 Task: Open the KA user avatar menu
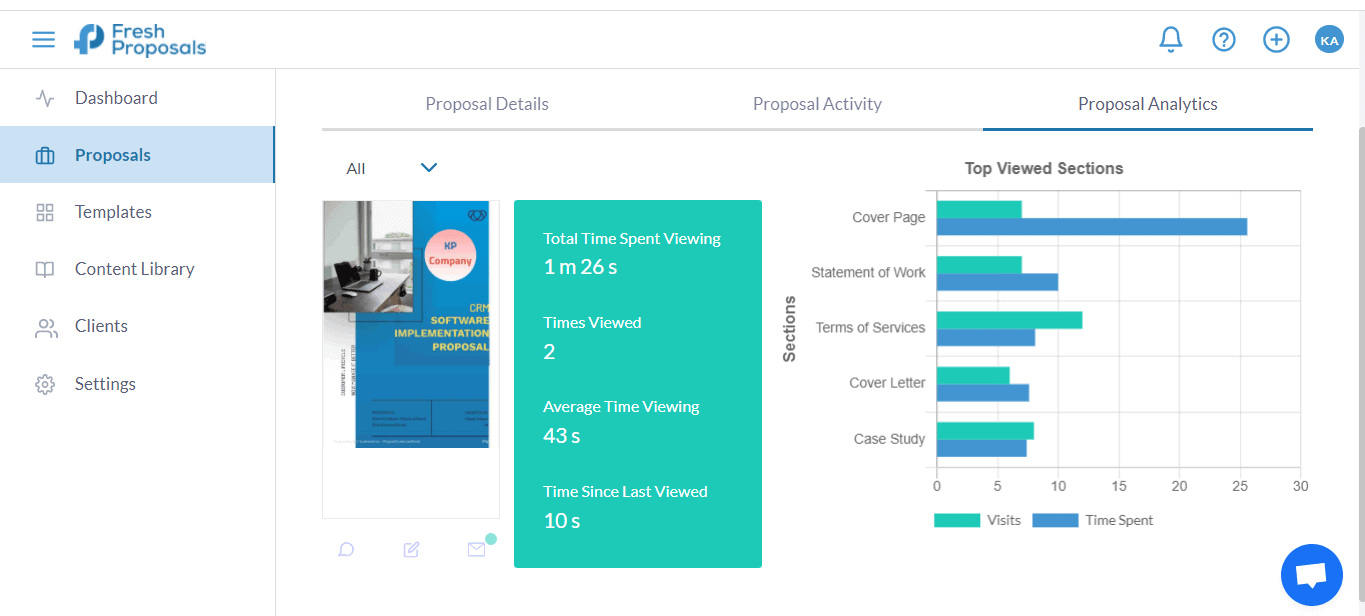pyautogui.click(x=1329, y=40)
